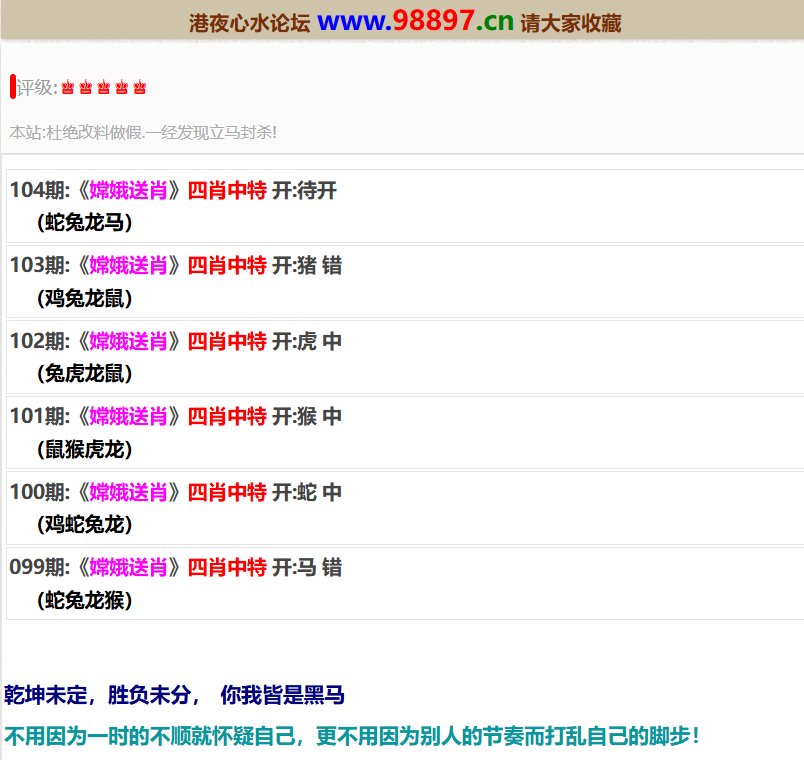Click the teal 不用因为一时的不顺 motto text
Screen dimensions: 804x760
pyautogui.click(x=352, y=737)
